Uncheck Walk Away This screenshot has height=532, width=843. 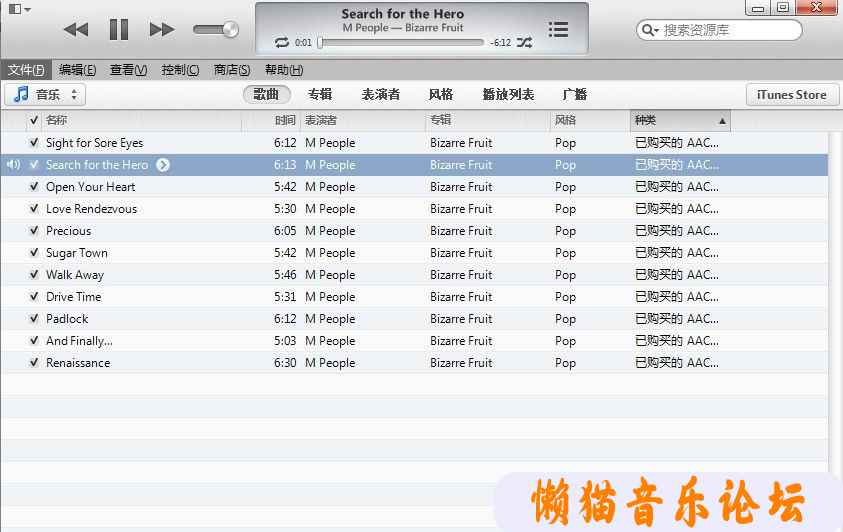pos(34,275)
